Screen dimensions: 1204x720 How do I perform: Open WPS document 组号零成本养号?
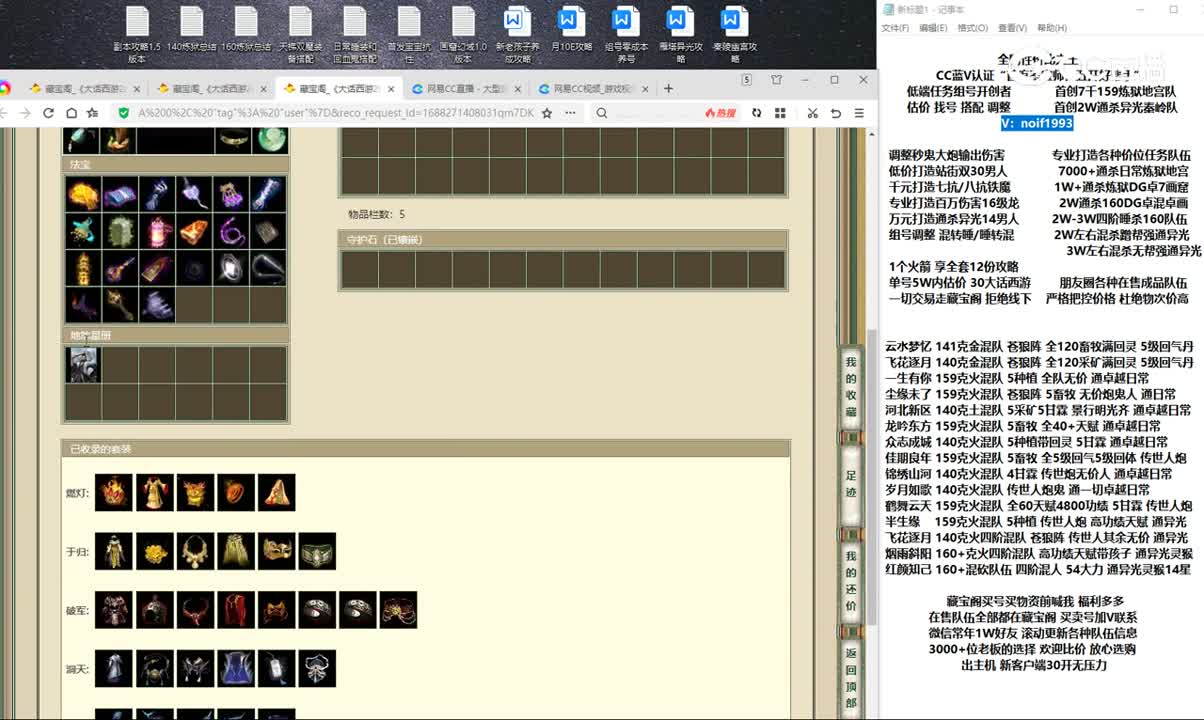pos(626,35)
